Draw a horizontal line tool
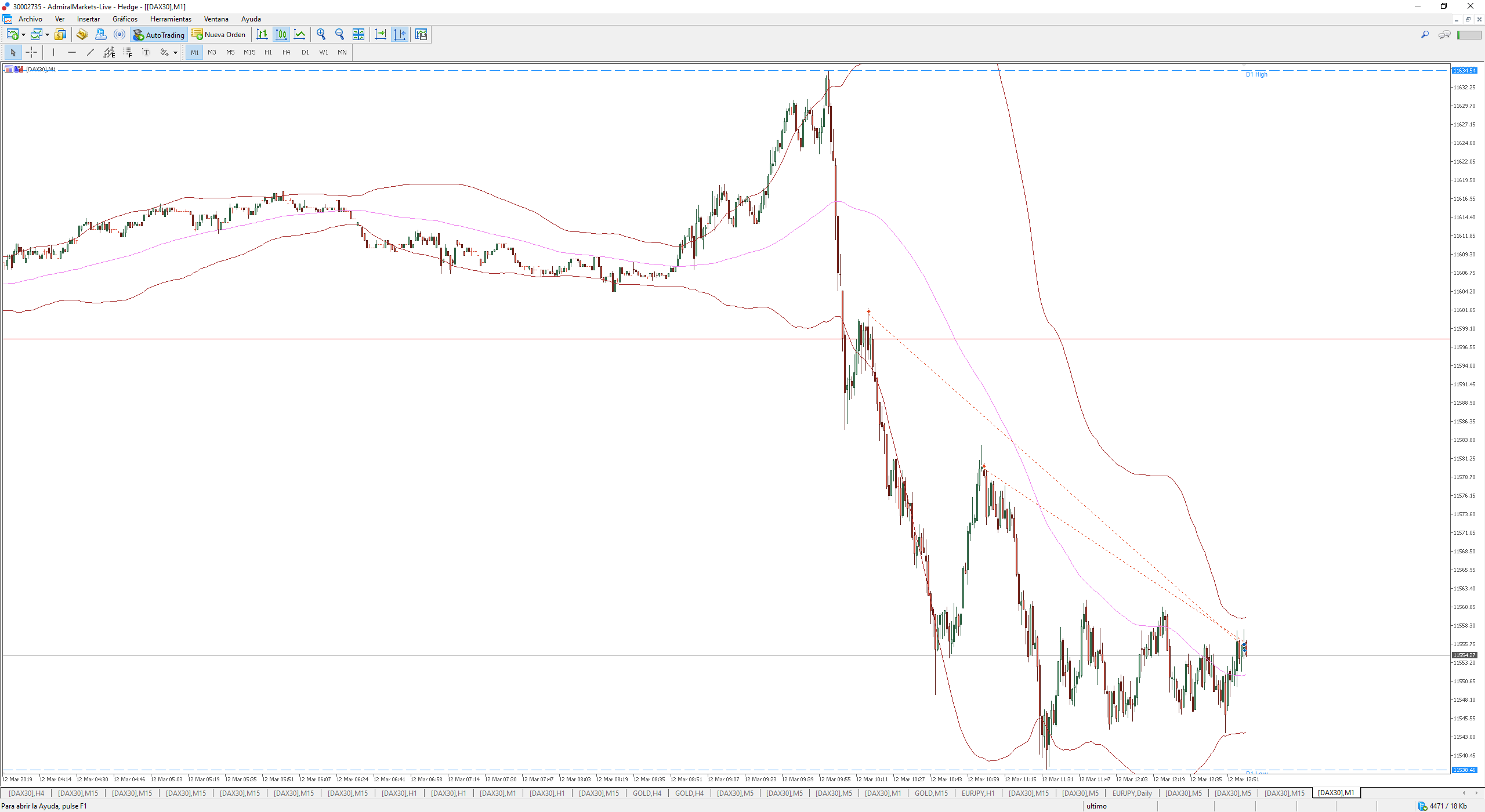This screenshot has height=812, width=1485. 72,52
